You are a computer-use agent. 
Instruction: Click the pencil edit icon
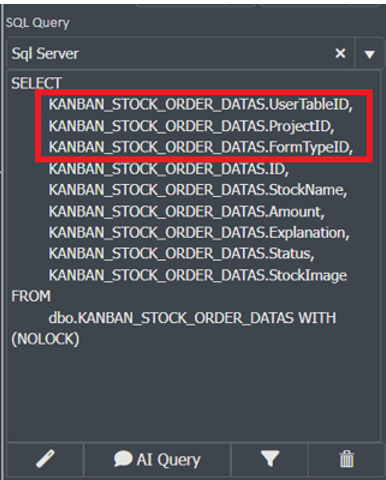[45, 459]
